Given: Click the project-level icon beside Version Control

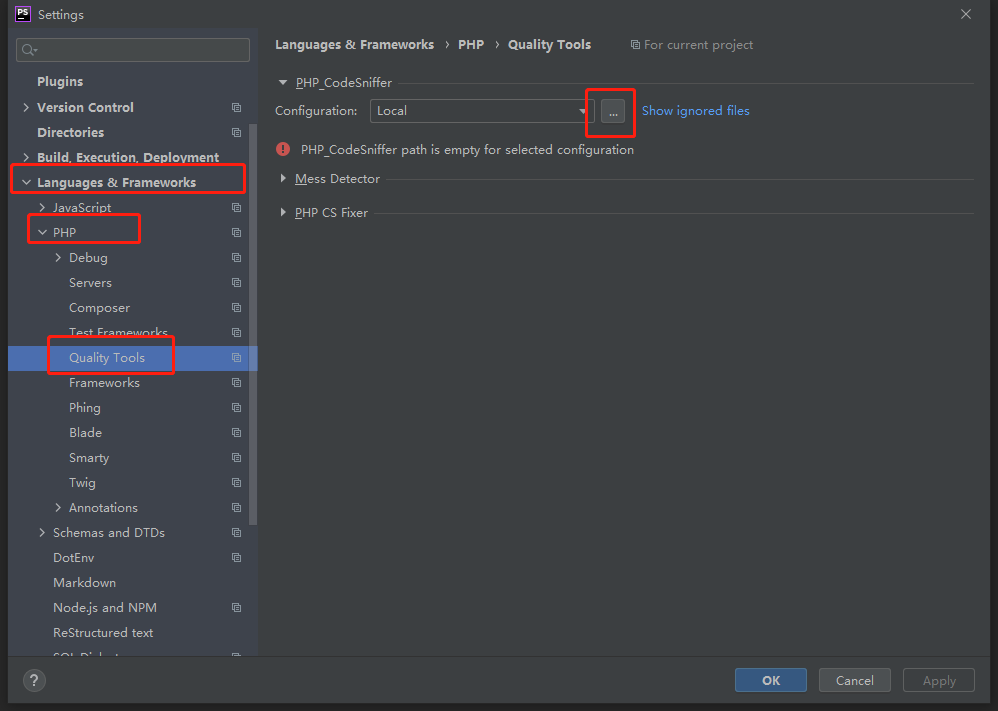Looking at the screenshot, I should tap(237, 108).
